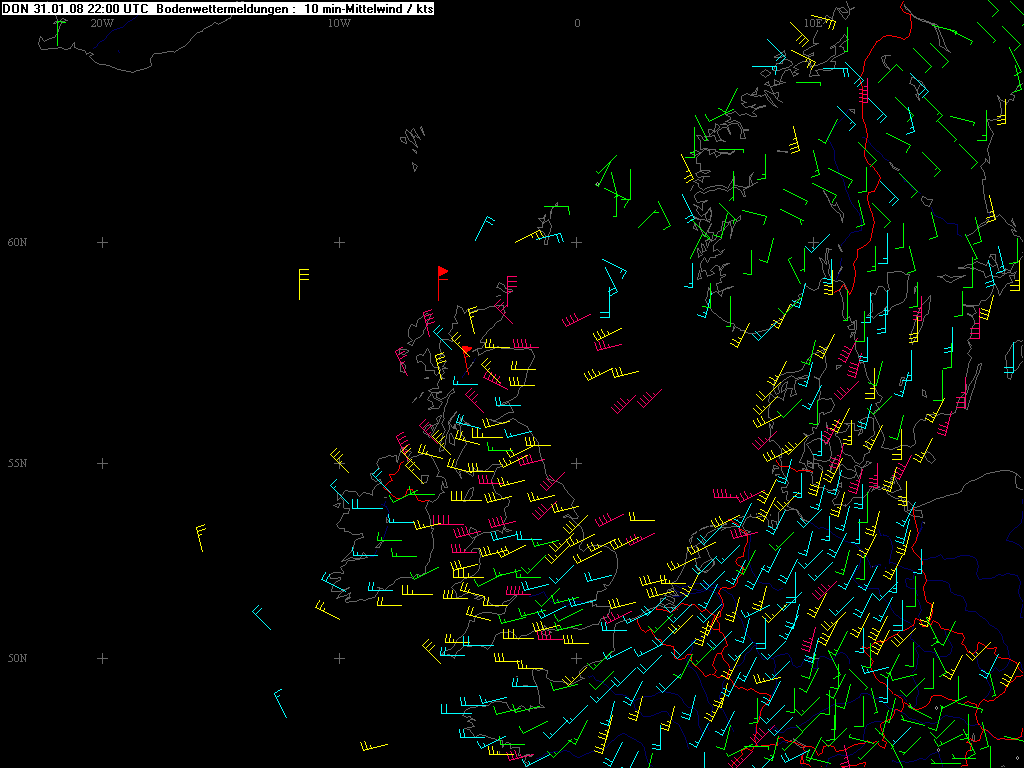This screenshot has width=1024, height=768.
Task: Select the isolated yellow wind barb just south of 60N, west of Scotland
Action: 300,284
